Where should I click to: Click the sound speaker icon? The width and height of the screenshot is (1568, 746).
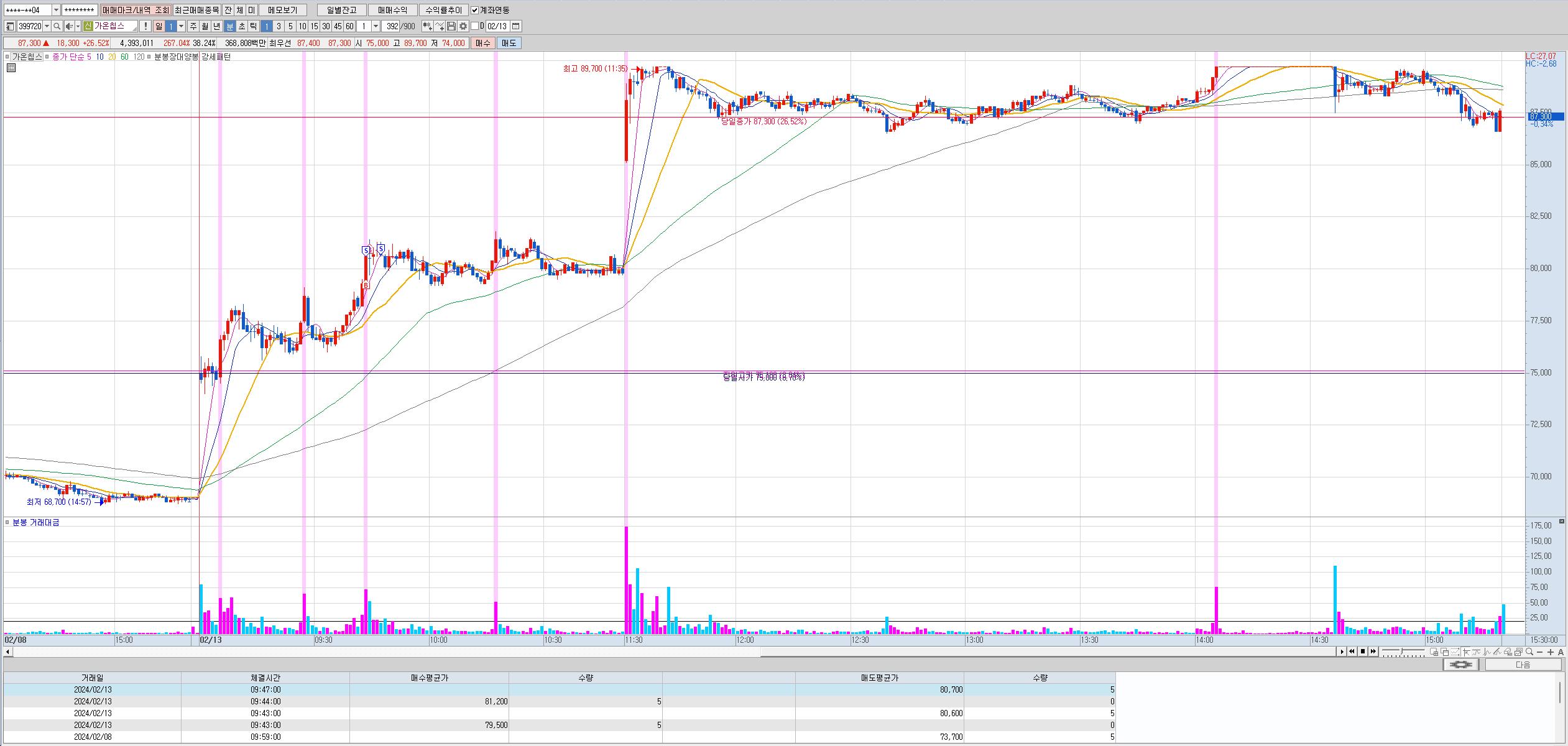pyautogui.click(x=68, y=26)
